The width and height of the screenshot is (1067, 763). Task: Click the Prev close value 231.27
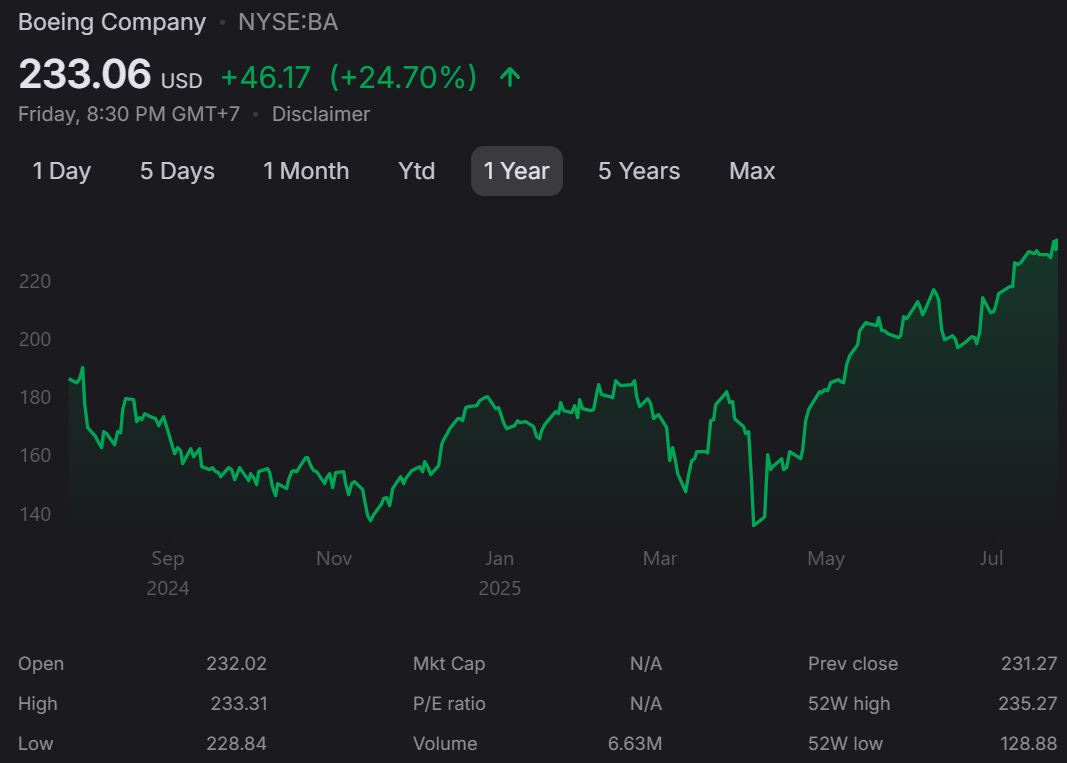[1029, 663]
